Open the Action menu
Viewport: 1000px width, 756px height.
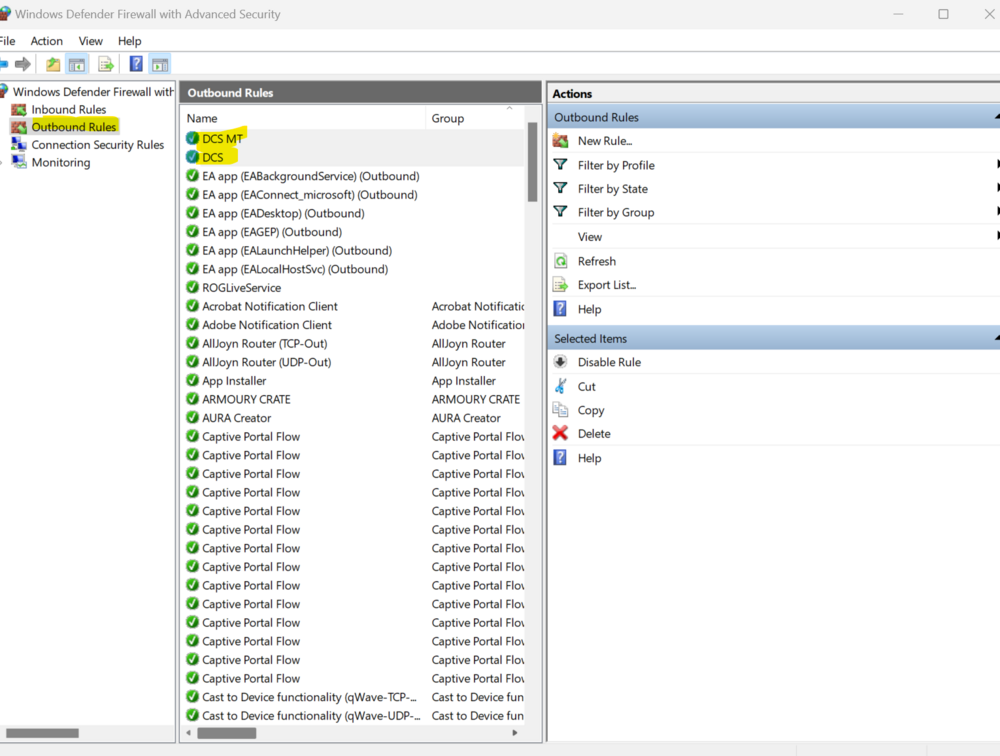[46, 41]
